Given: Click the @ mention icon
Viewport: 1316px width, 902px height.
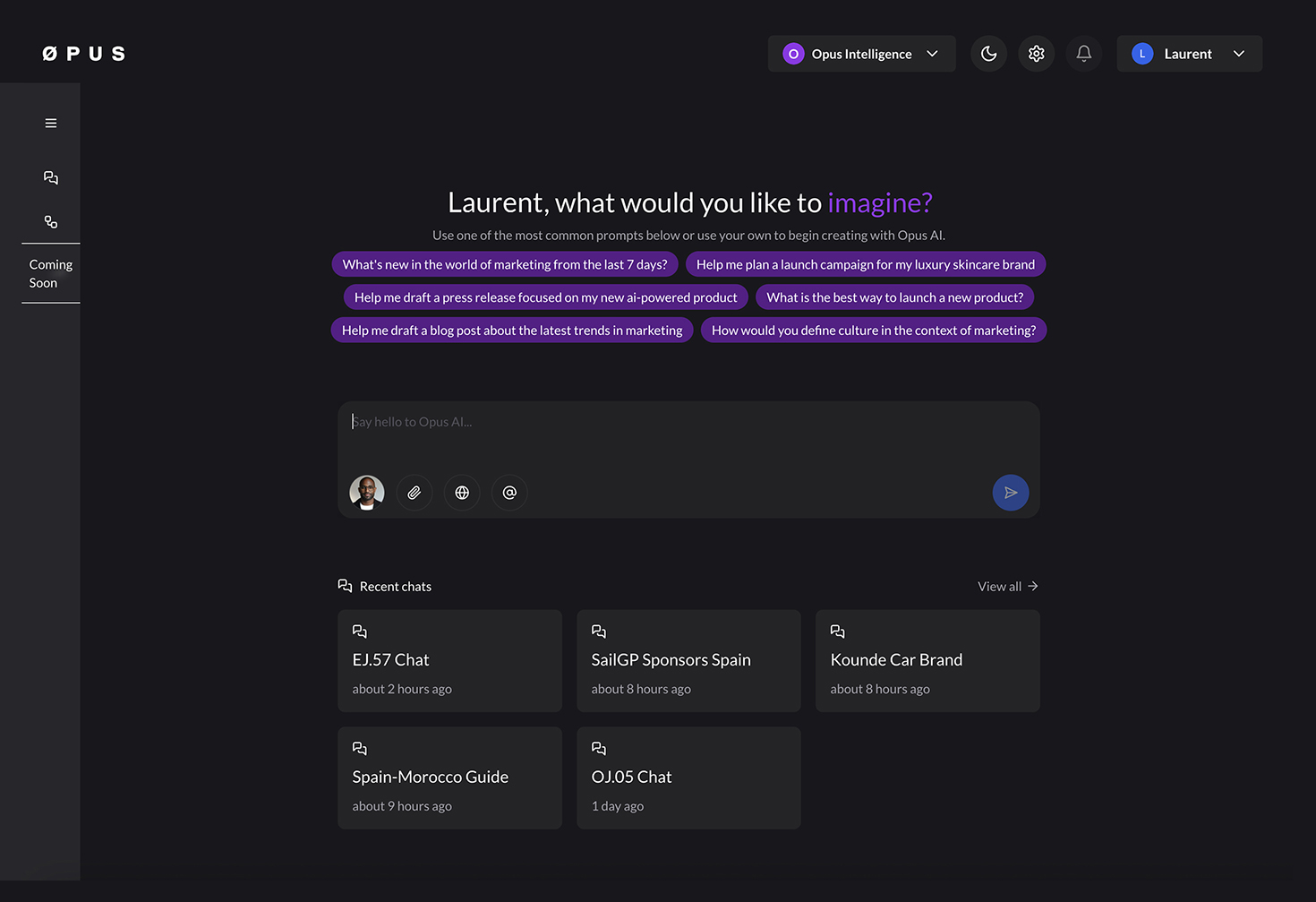Looking at the screenshot, I should point(509,493).
